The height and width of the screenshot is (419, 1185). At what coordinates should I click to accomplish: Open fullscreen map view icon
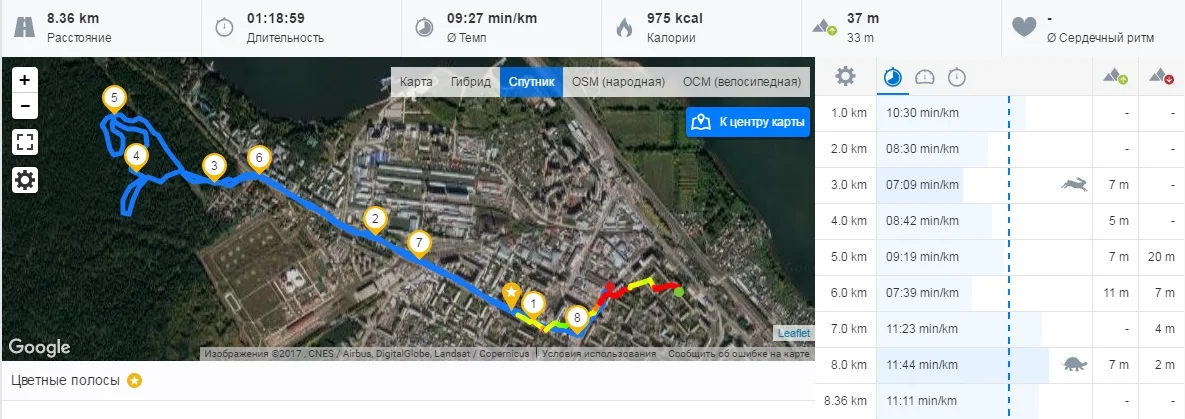coord(25,141)
